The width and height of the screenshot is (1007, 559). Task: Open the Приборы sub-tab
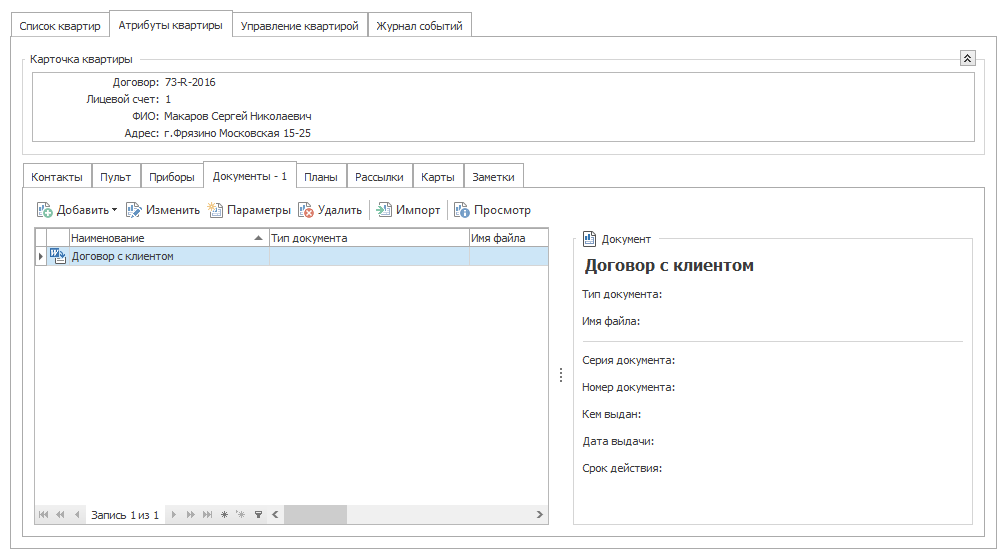click(x=171, y=177)
